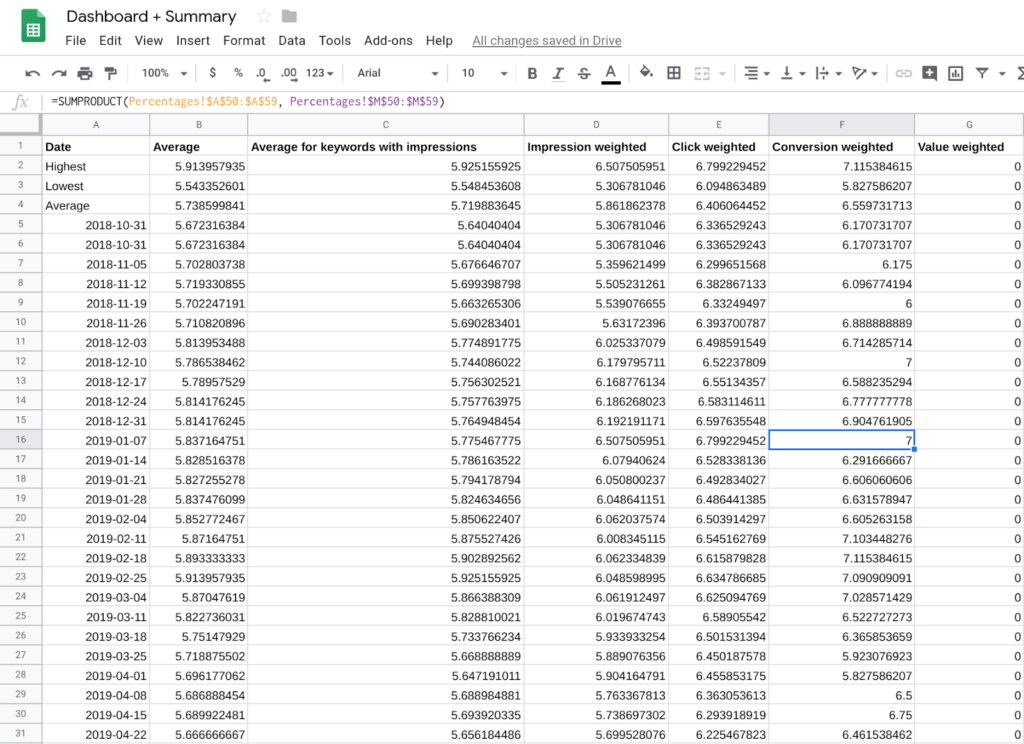Click the select-all corner box
The image size is (1024, 744).
[21, 124]
